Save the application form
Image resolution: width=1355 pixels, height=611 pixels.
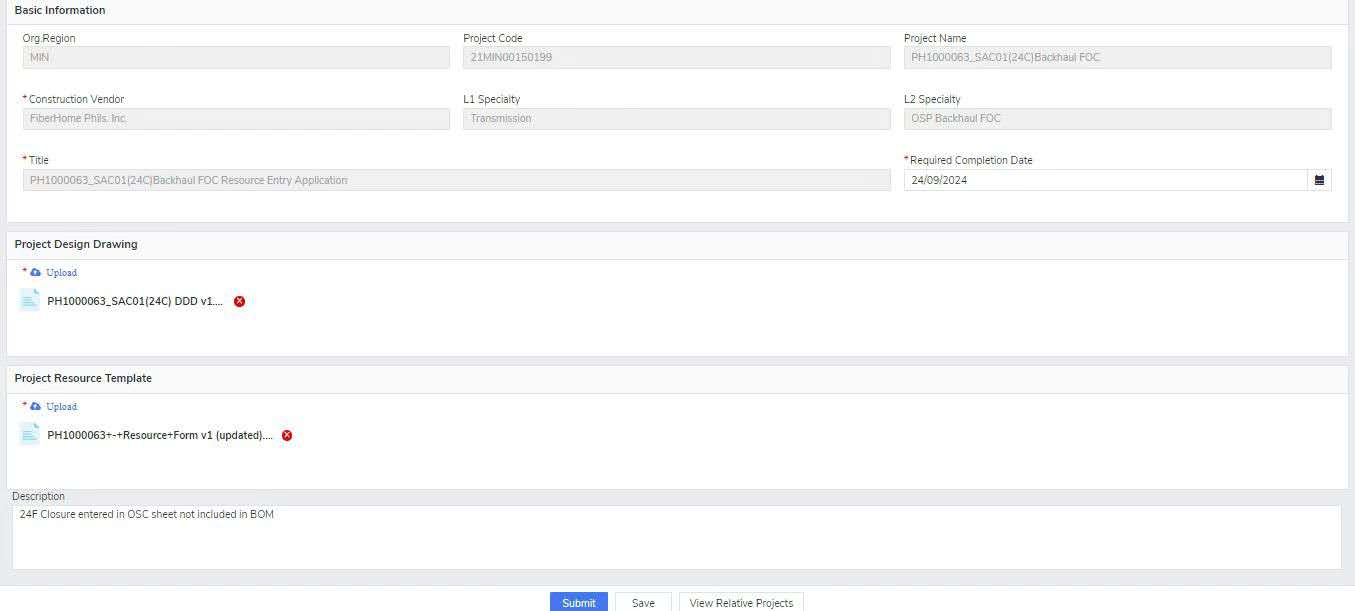(x=643, y=602)
